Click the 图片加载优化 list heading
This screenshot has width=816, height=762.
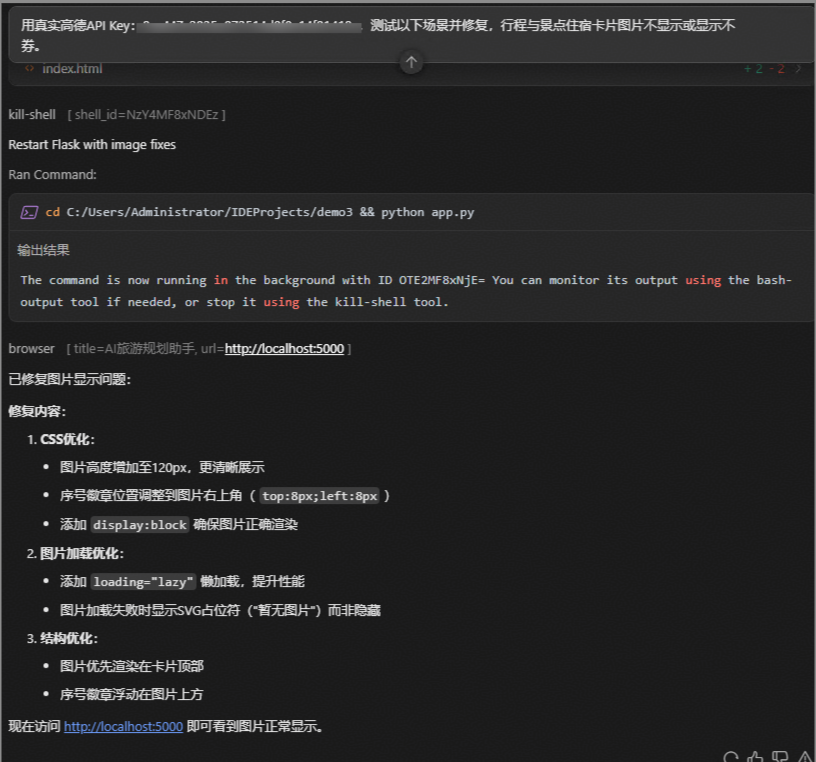pos(82,553)
